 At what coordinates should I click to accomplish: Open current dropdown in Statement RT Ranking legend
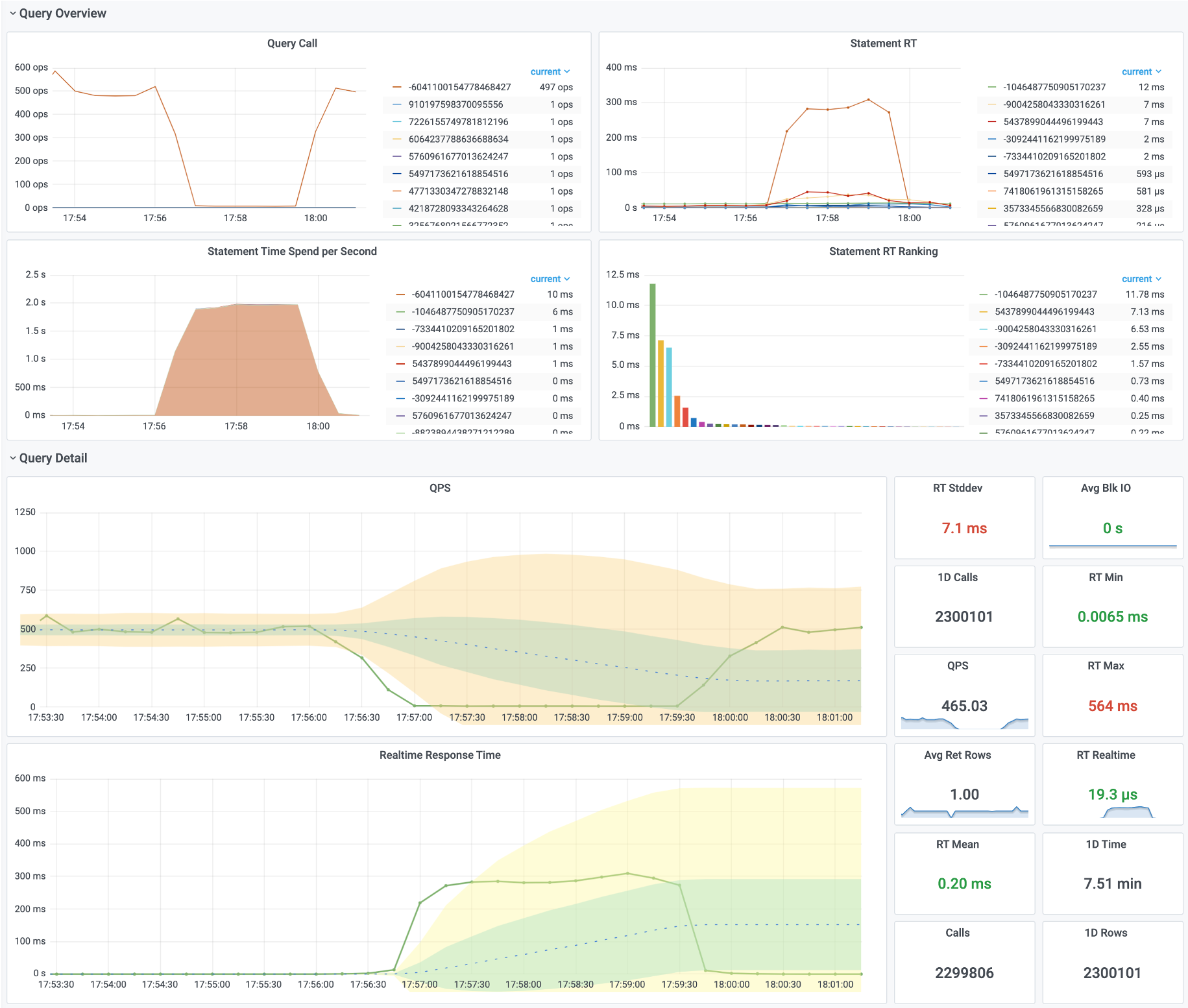pos(1141,279)
